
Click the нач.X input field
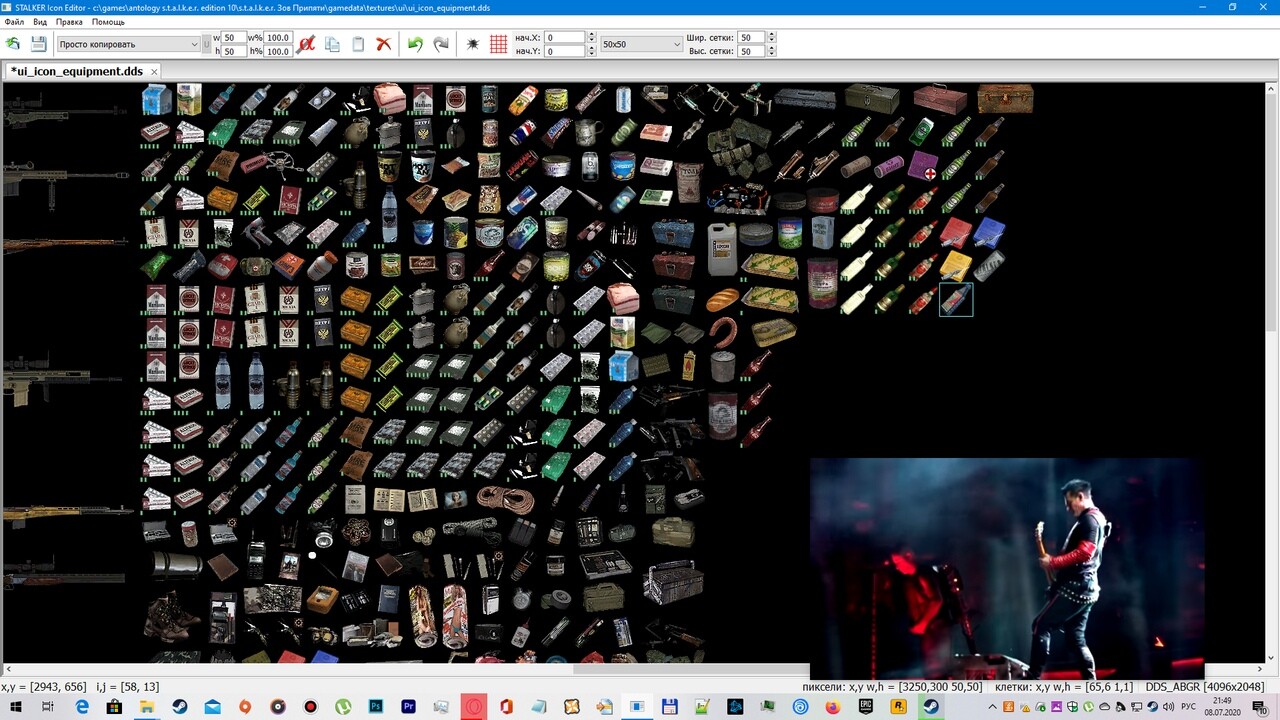coord(565,38)
